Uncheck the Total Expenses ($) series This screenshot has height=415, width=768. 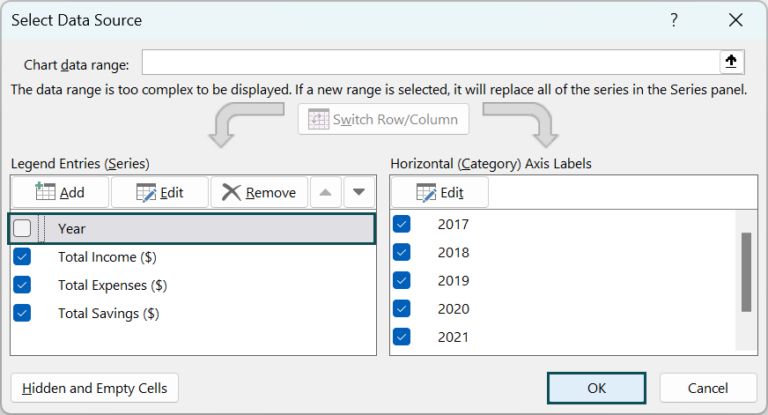click(x=22, y=285)
